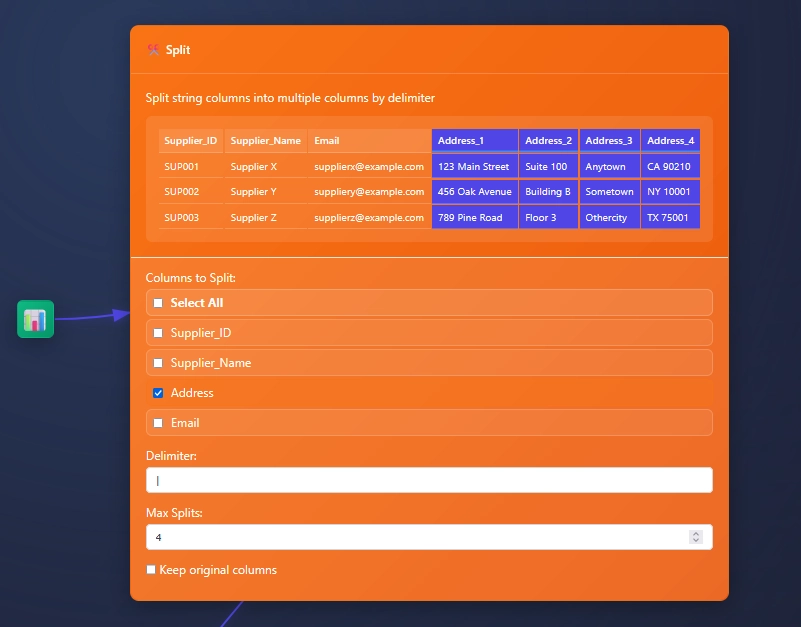The image size is (801, 627).
Task: Click the CA 90210 cell
Action: (x=670, y=167)
